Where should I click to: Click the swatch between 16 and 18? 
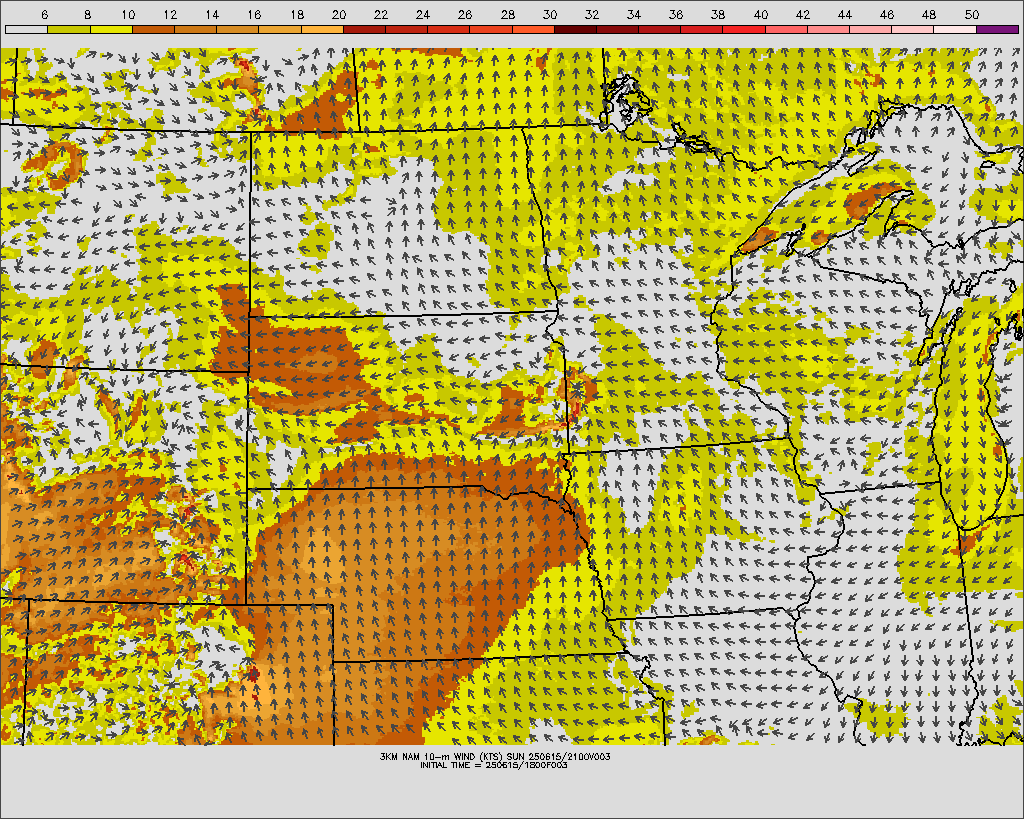pyautogui.click(x=280, y=29)
